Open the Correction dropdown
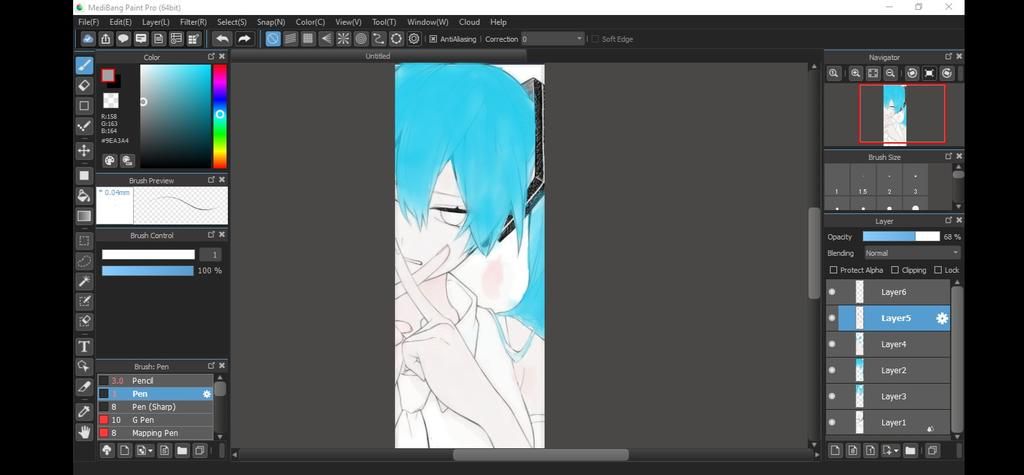The width and height of the screenshot is (1024, 475). pos(552,39)
